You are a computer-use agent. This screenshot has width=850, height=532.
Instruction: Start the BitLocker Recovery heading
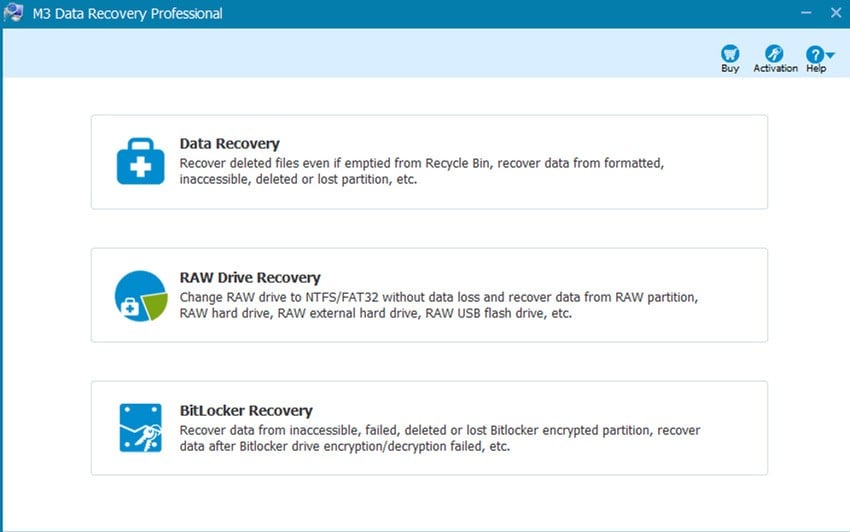246,410
